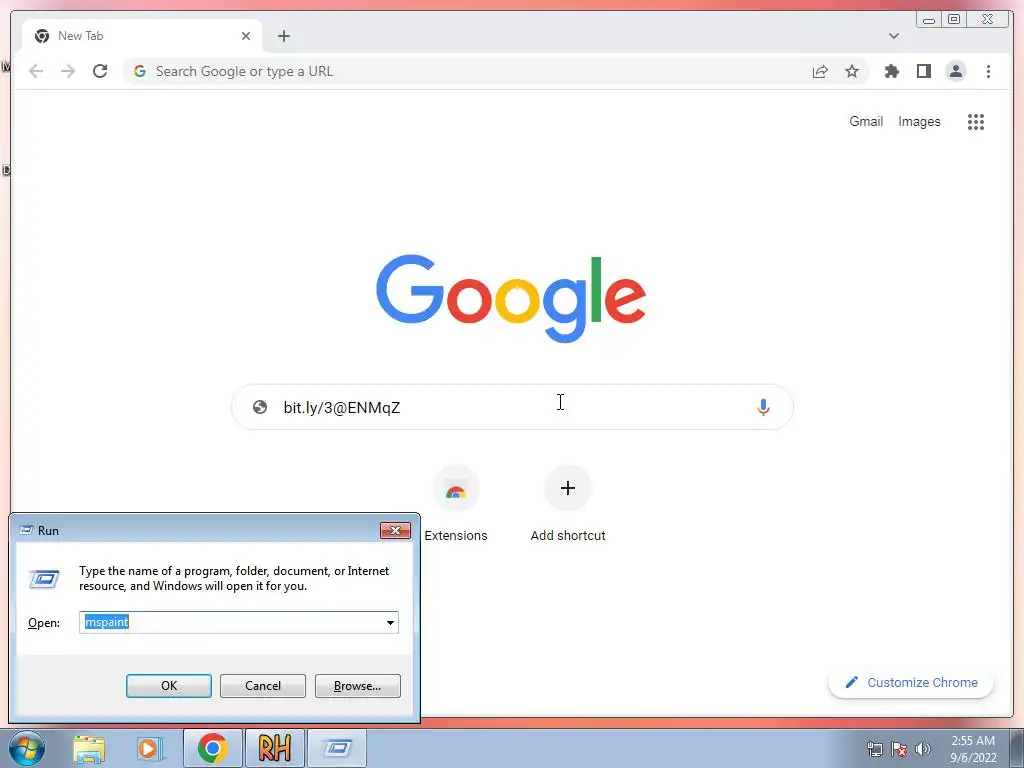The image size is (1024, 768).
Task: Click the Chrome taskbar icon
Action: pyautogui.click(x=212, y=748)
